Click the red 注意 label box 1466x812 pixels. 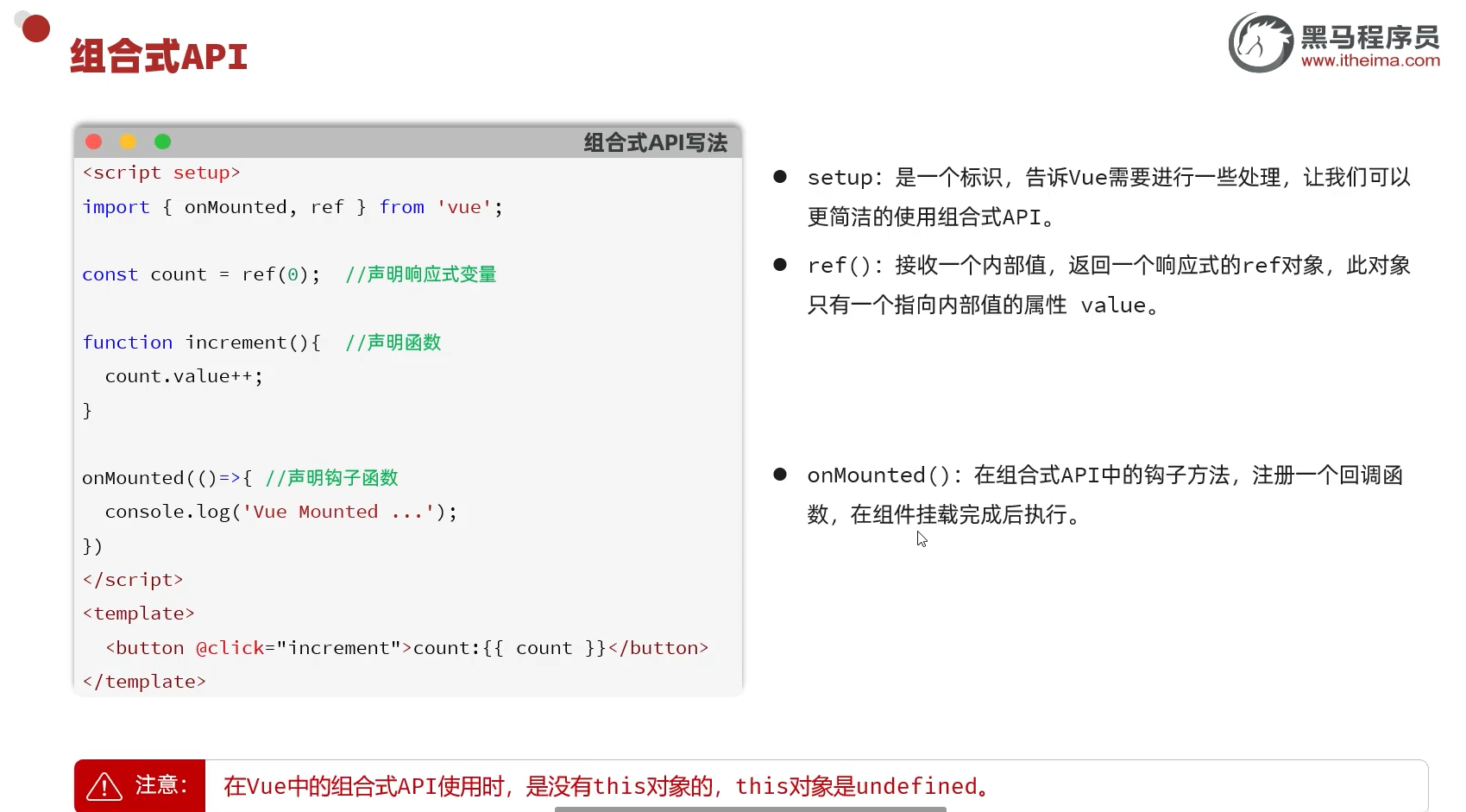coord(140,785)
